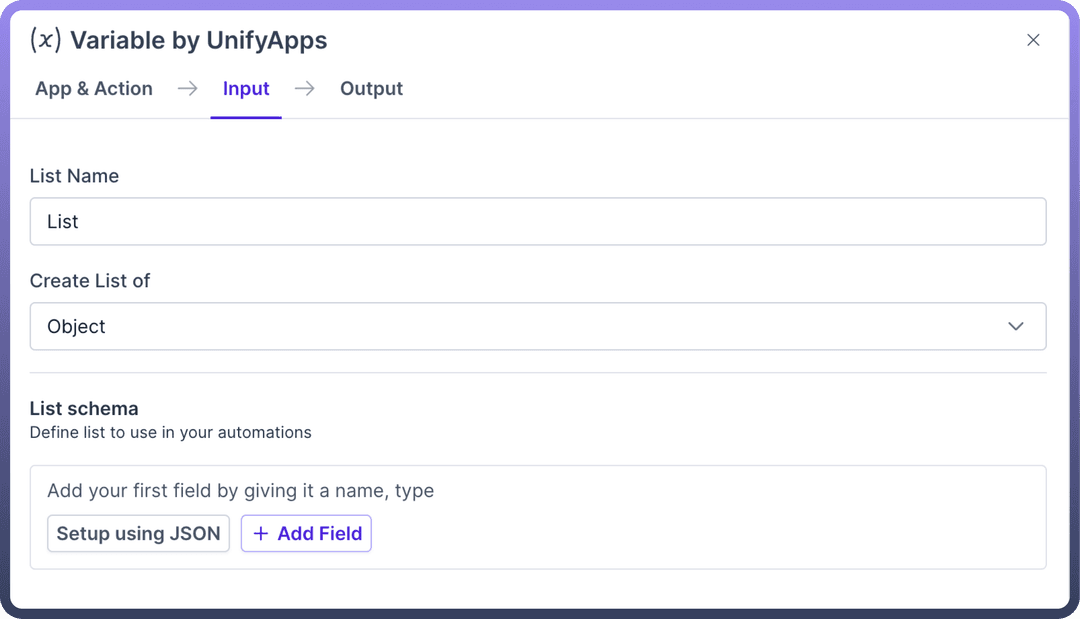Click the chevron in the Object dropdown

pyautogui.click(x=1016, y=327)
